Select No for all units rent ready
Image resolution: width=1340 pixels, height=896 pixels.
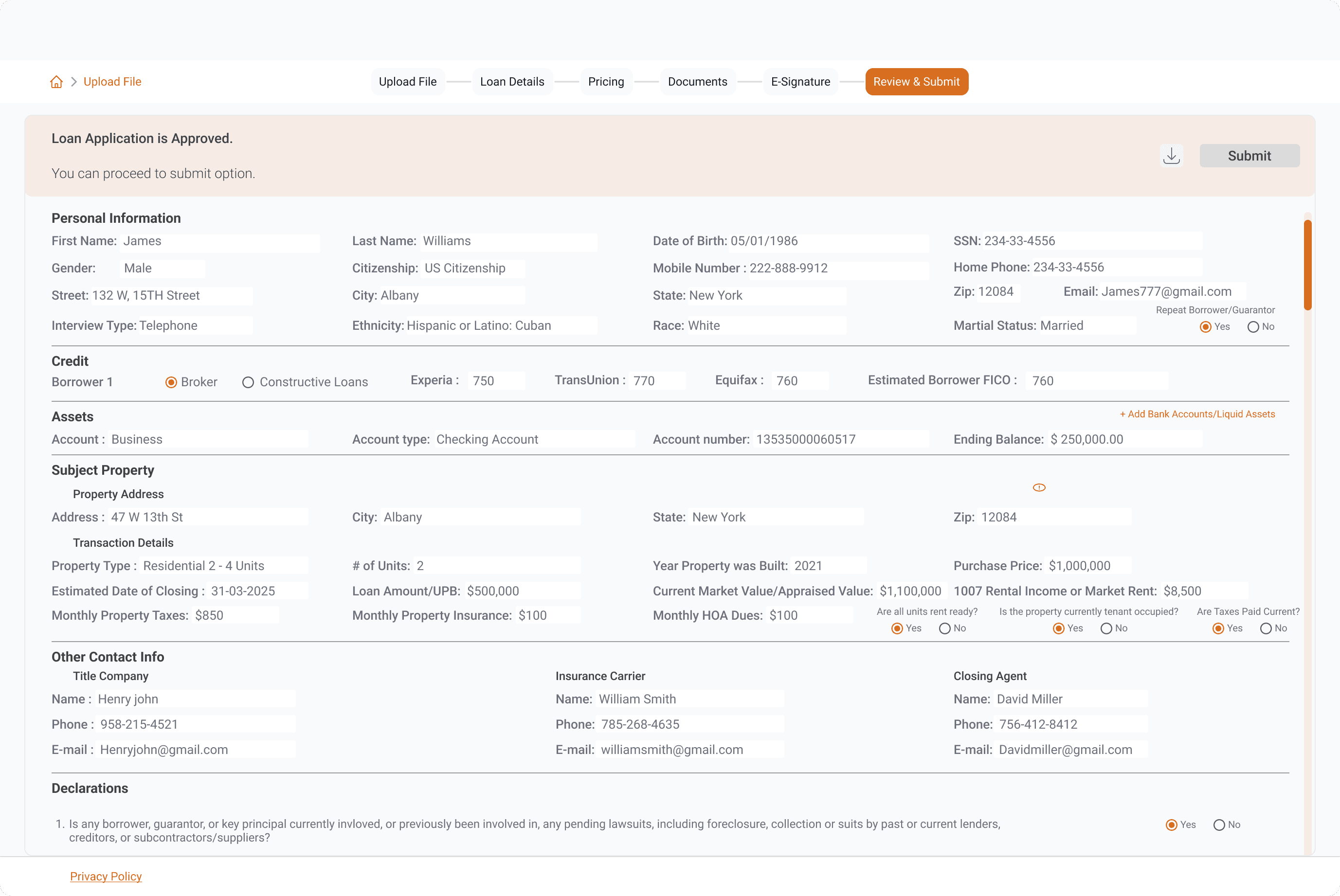tap(944, 628)
